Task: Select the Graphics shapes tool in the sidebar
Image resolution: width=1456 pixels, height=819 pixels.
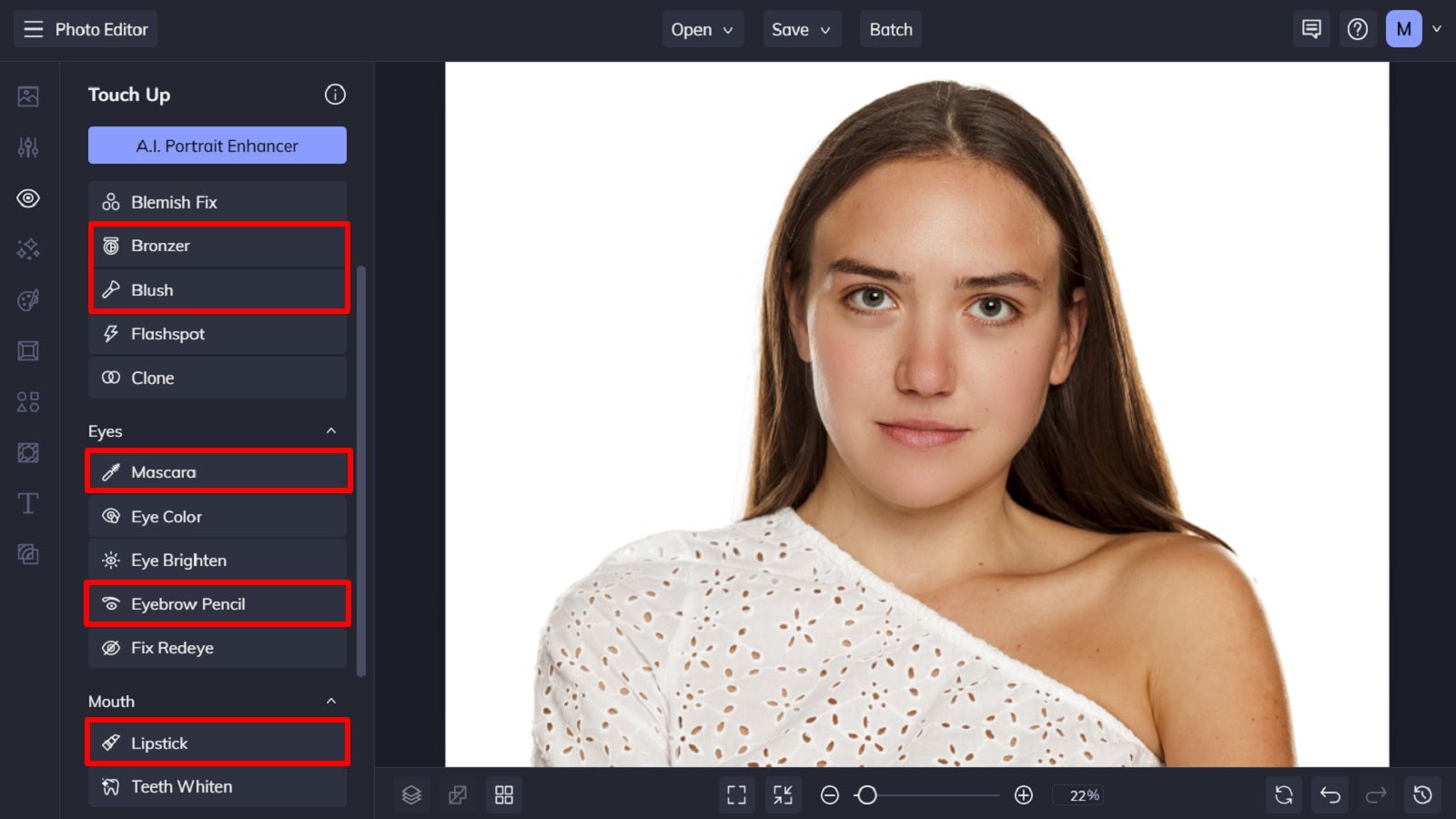Action: tap(27, 401)
